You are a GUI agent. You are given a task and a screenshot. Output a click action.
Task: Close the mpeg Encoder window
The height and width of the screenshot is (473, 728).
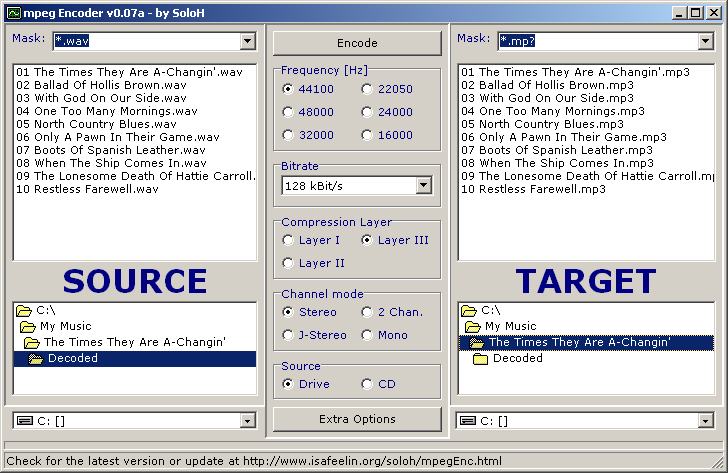[x=714, y=13]
